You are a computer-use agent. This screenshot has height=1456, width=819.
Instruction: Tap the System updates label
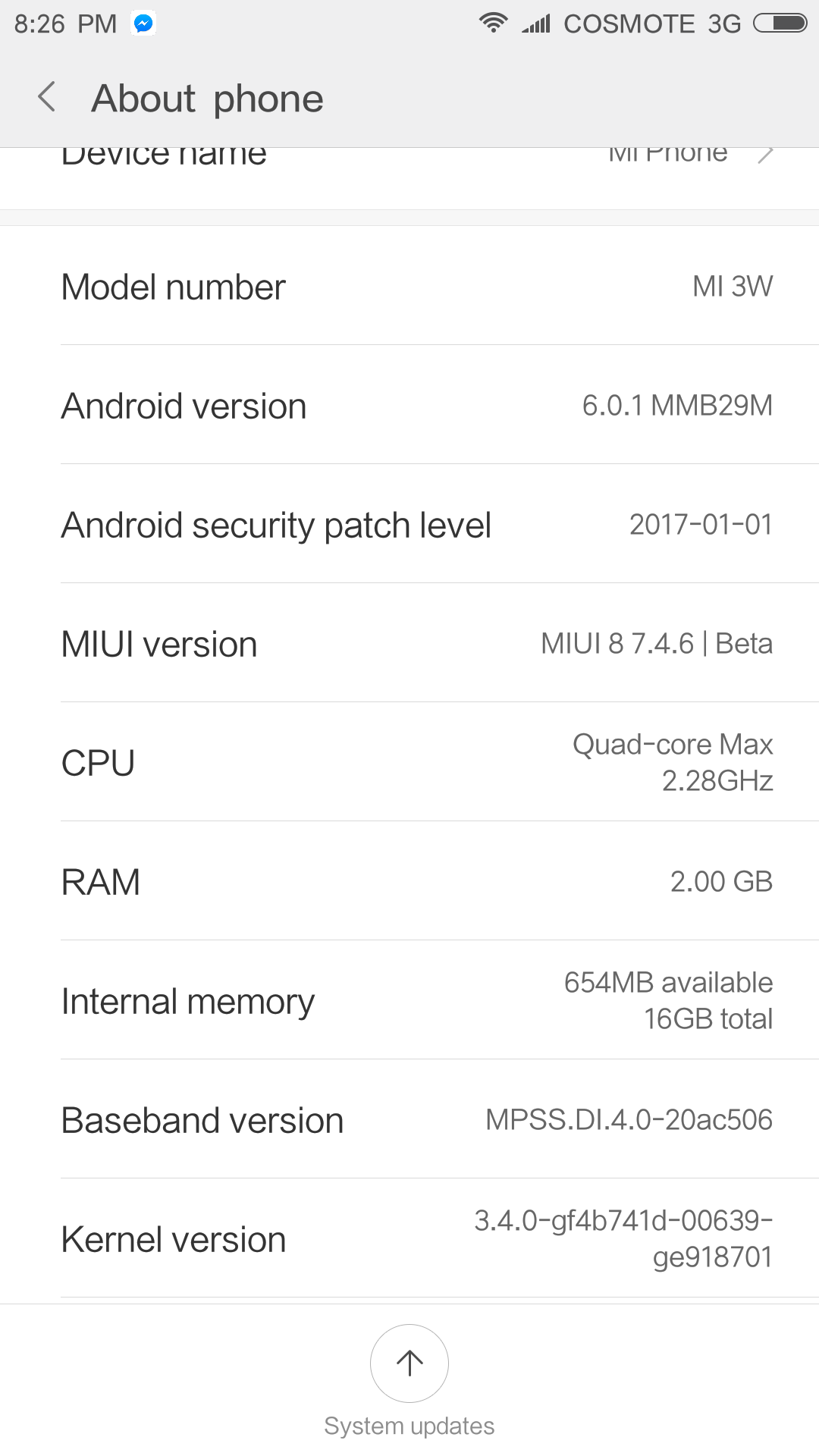[x=409, y=1426]
